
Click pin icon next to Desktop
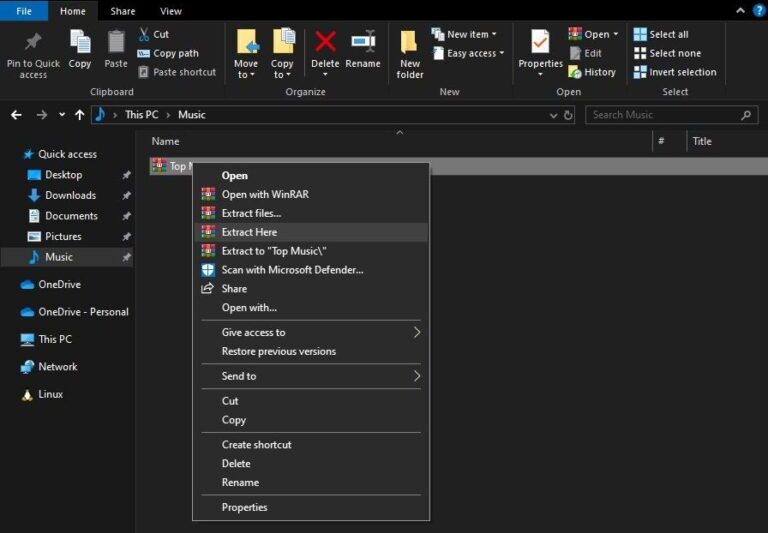click(x=126, y=175)
